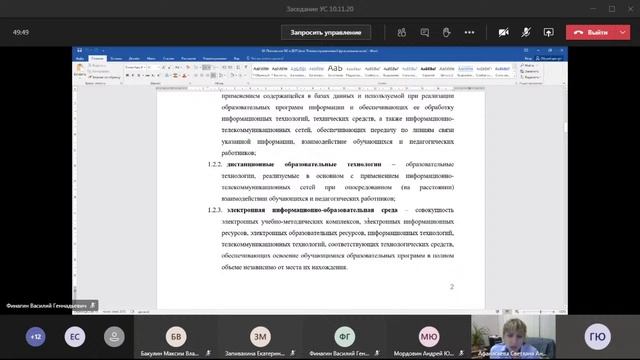This screenshot has height=360, width=640.
Task: Click the paragraph number 1.2.2.
Action: click(215, 164)
